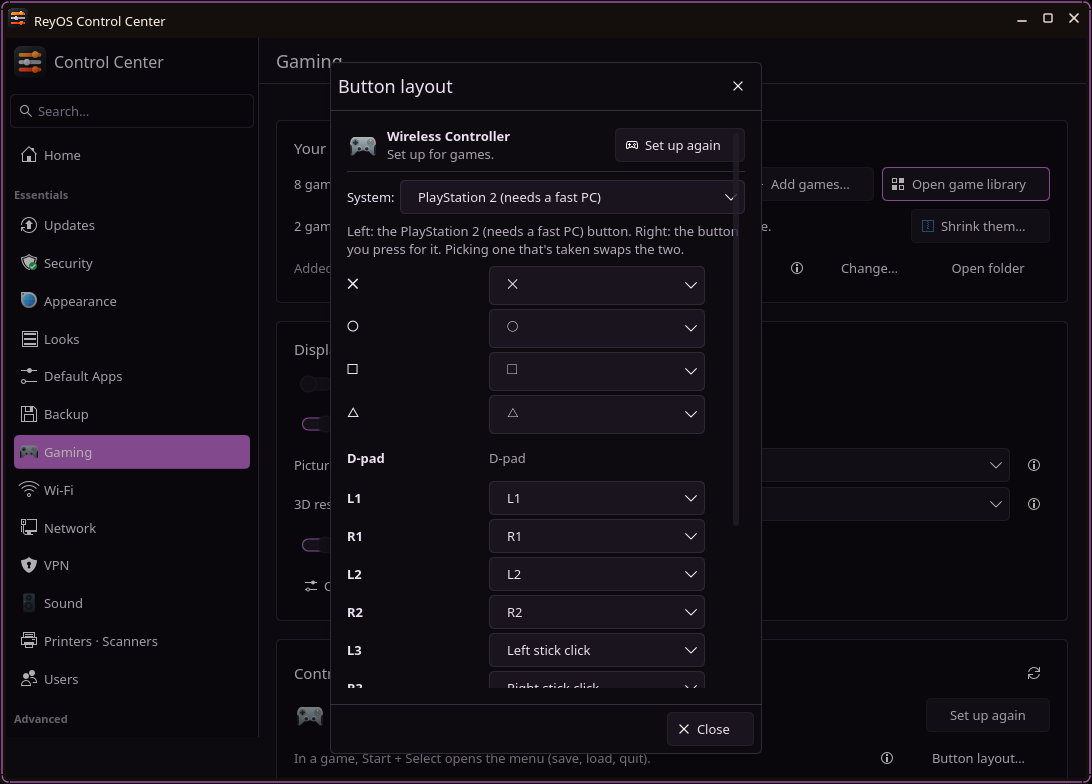
Task: Select the Gaming item in the sidebar
Action: 132,452
